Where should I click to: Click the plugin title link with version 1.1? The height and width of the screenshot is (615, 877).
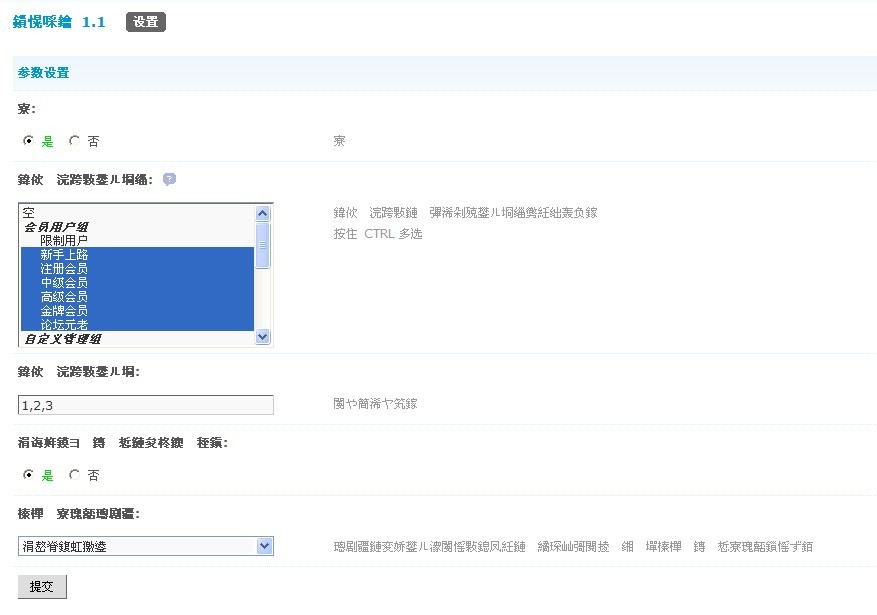(59, 22)
